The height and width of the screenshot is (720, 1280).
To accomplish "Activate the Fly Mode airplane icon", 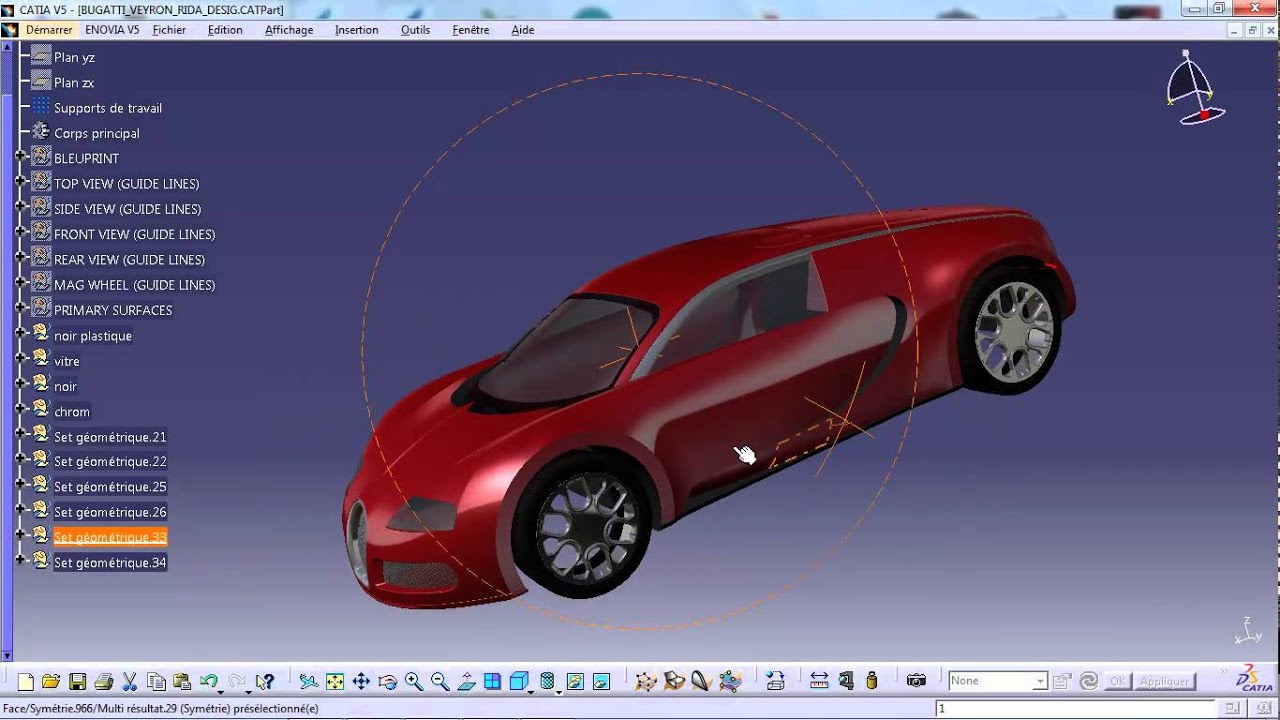I will [x=309, y=682].
